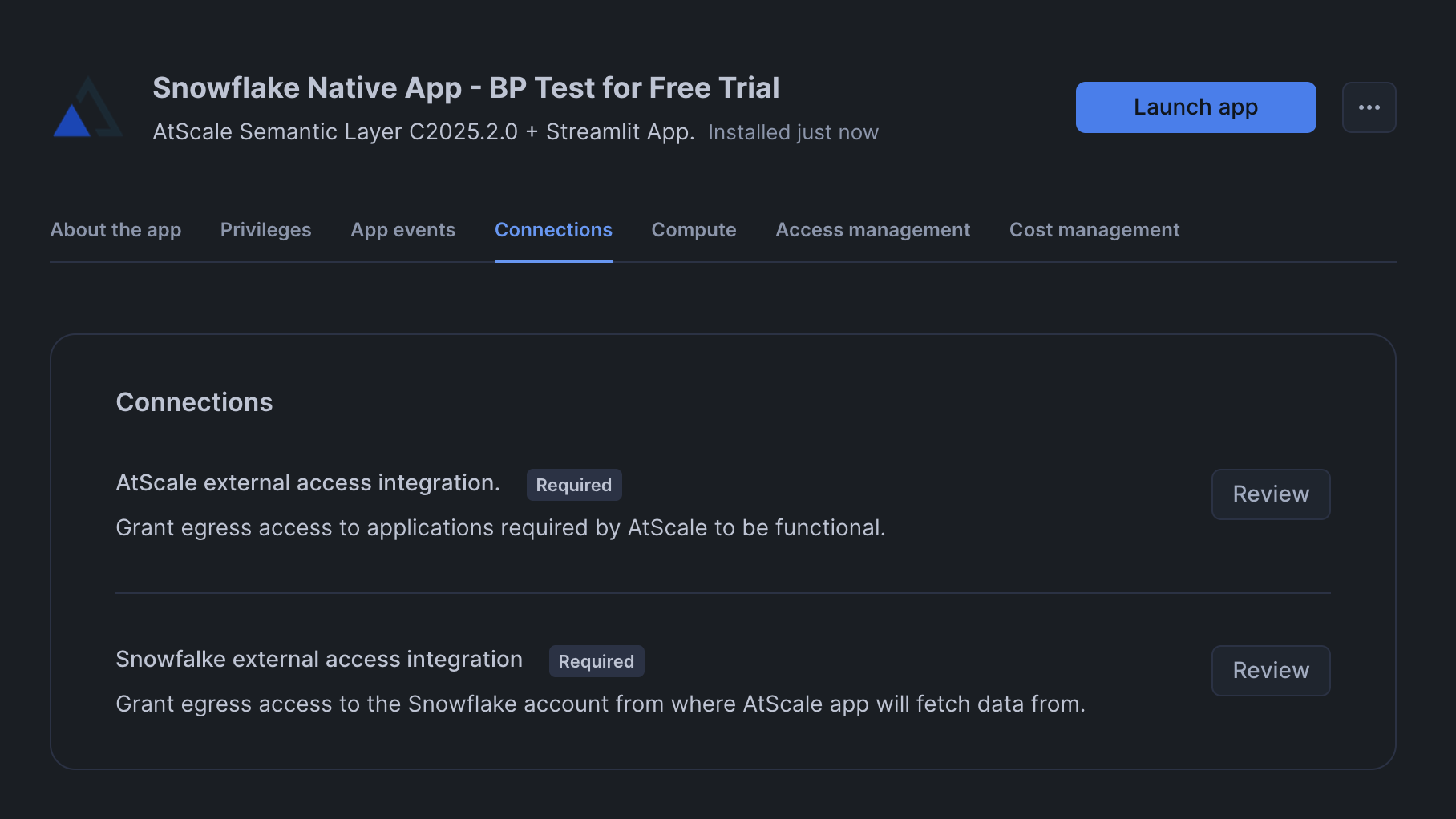Open the Cost management tab
Screen dimensions: 1456x819
(1094, 230)
